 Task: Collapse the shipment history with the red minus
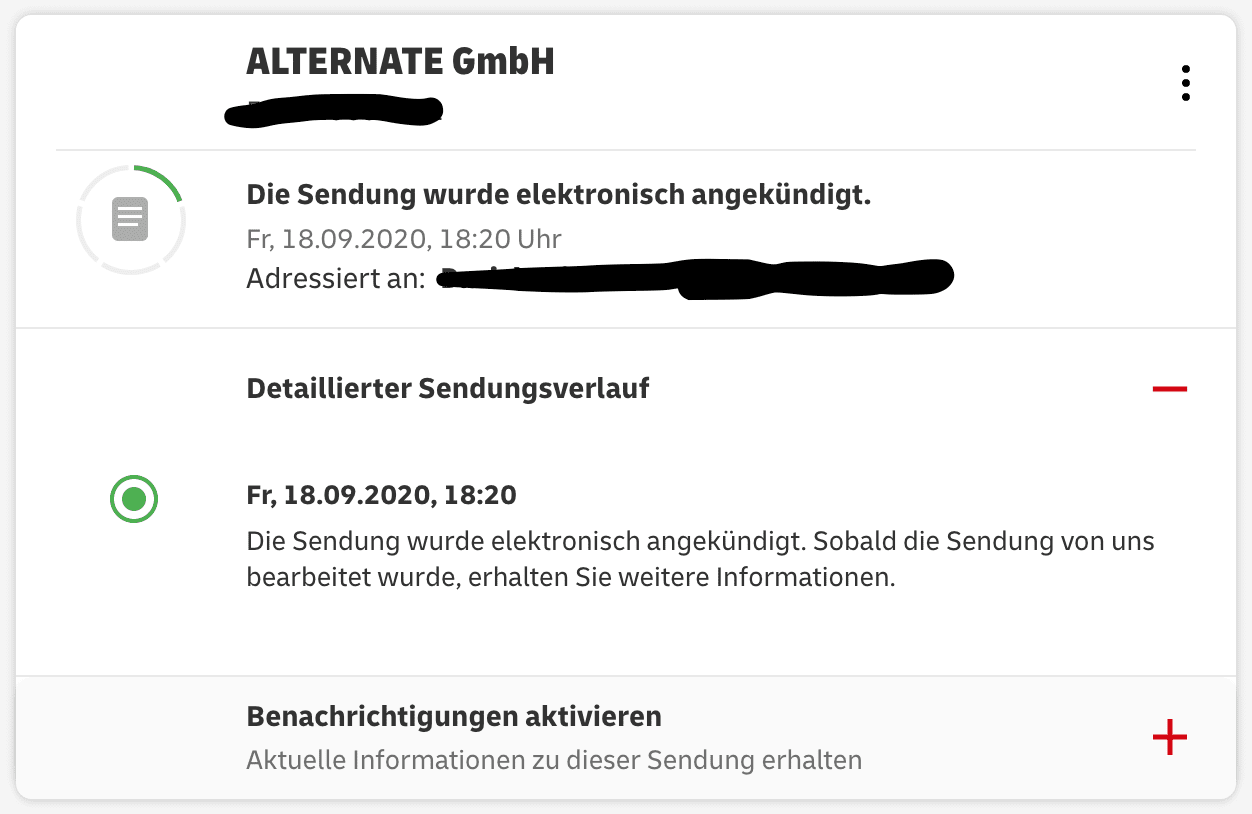tap(1169, 388)
